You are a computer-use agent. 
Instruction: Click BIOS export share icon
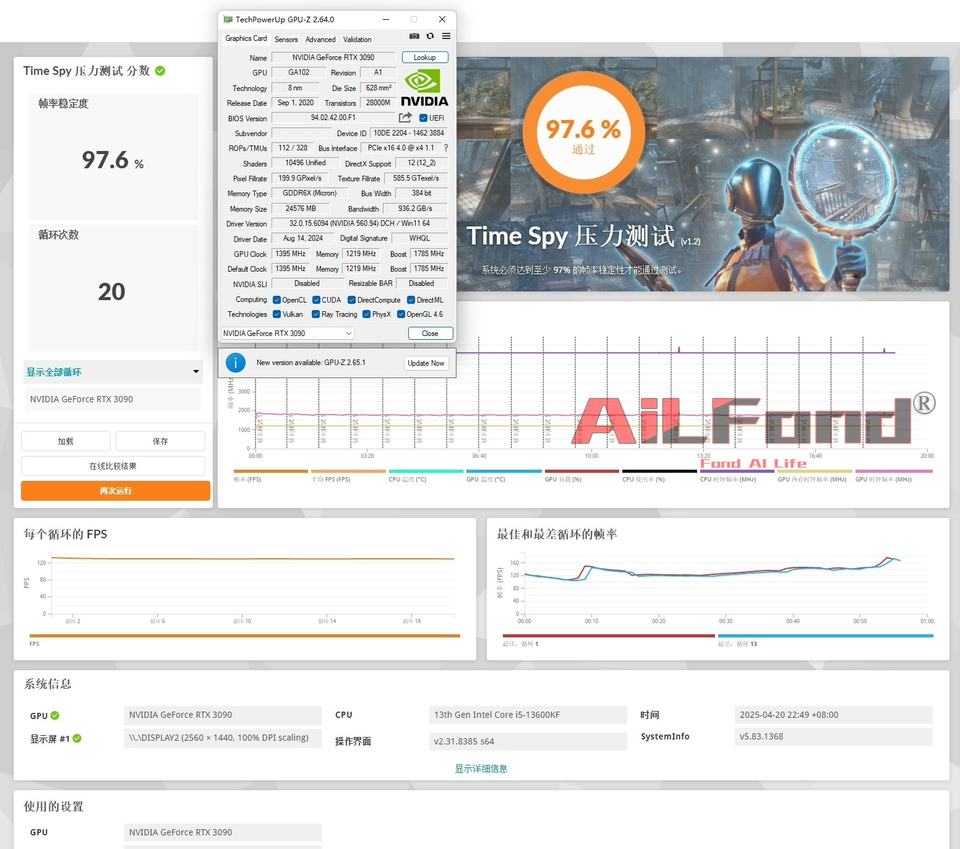405,118
